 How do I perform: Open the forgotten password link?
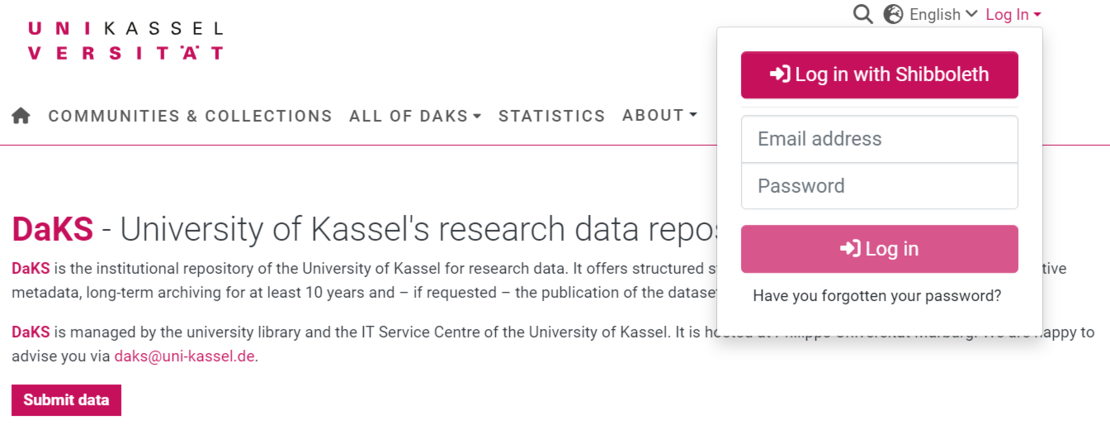click(877, 296)
